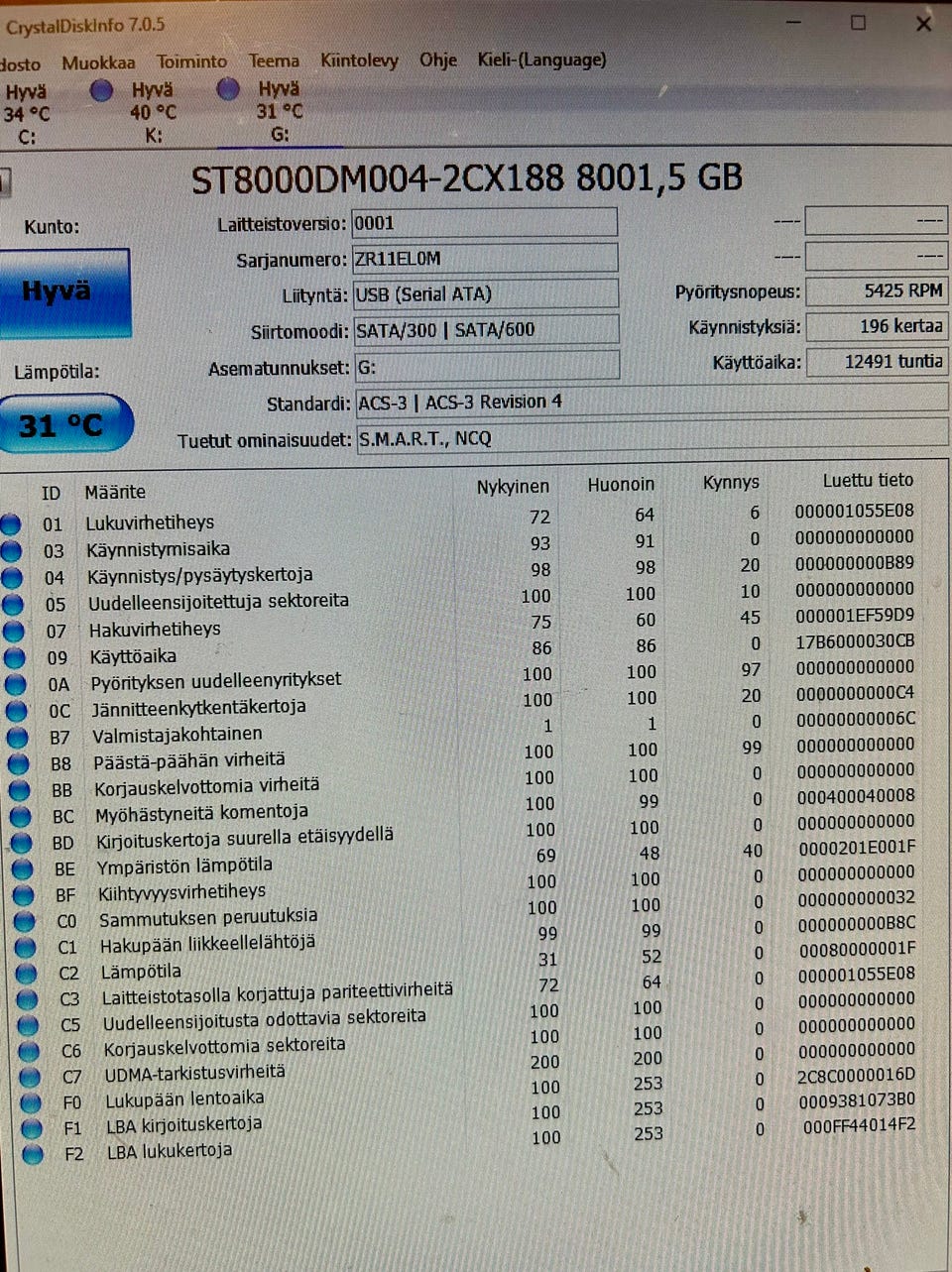The image size is (952, 1272).
Task: Click status dot of Sammutuksen peruutuksia row
Action: tap(24, 921)
